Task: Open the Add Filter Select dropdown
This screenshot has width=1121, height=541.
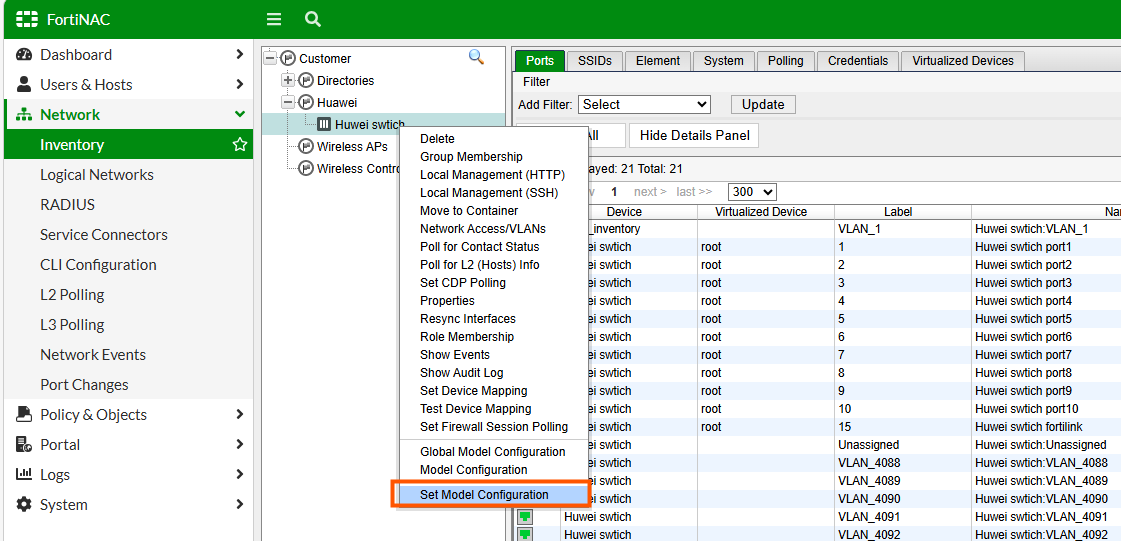Action: (644, 104)
